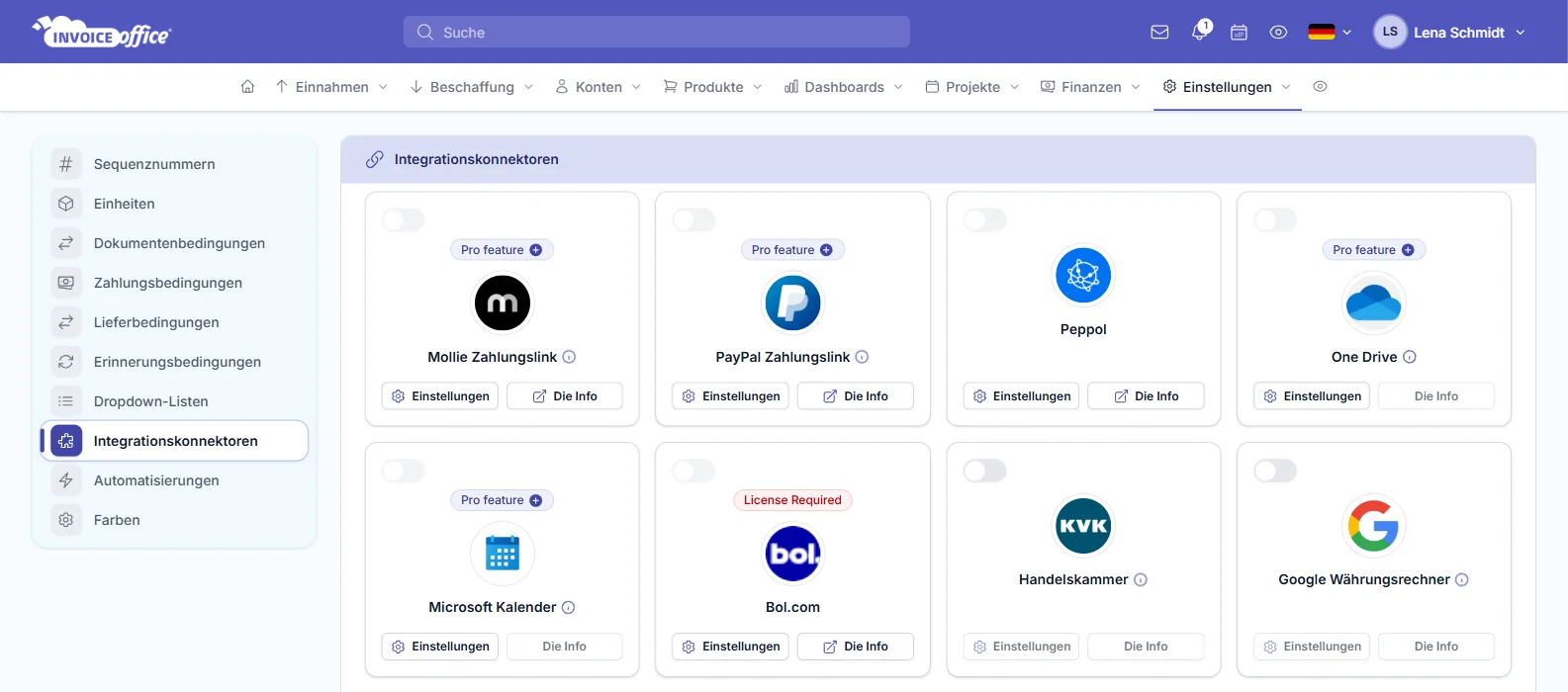Screen dimensions: 1568x692
Task: Click the Farben gear icon
Action: [x=66, y=520]
